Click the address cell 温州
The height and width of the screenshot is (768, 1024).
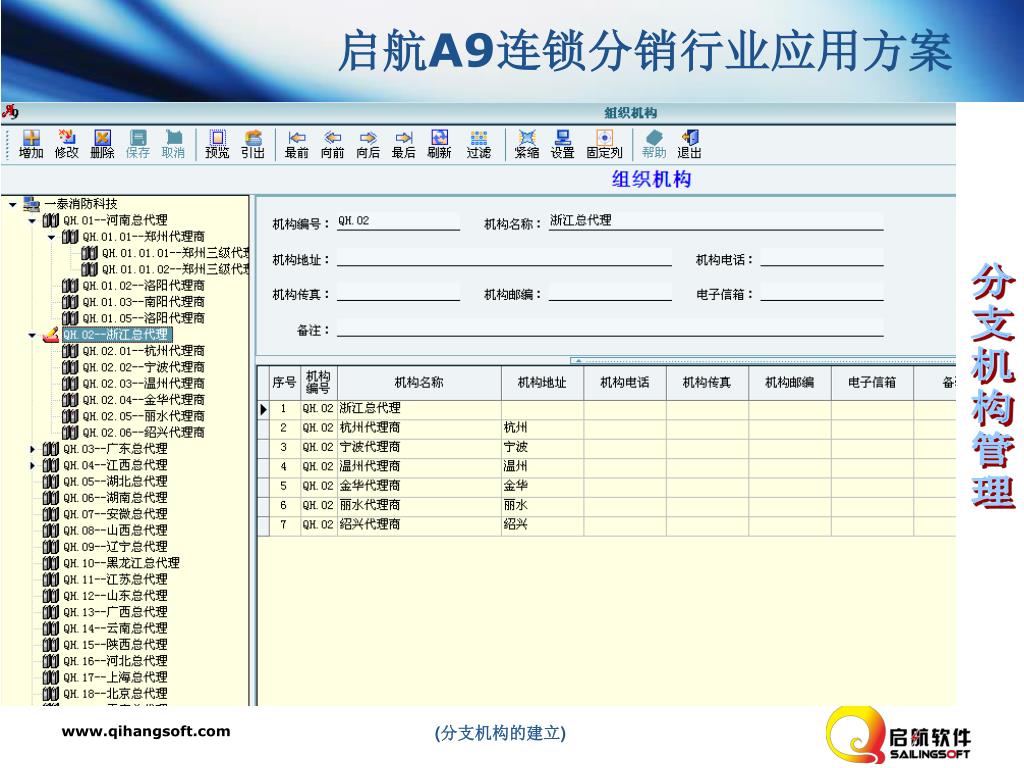coord(542,467)
